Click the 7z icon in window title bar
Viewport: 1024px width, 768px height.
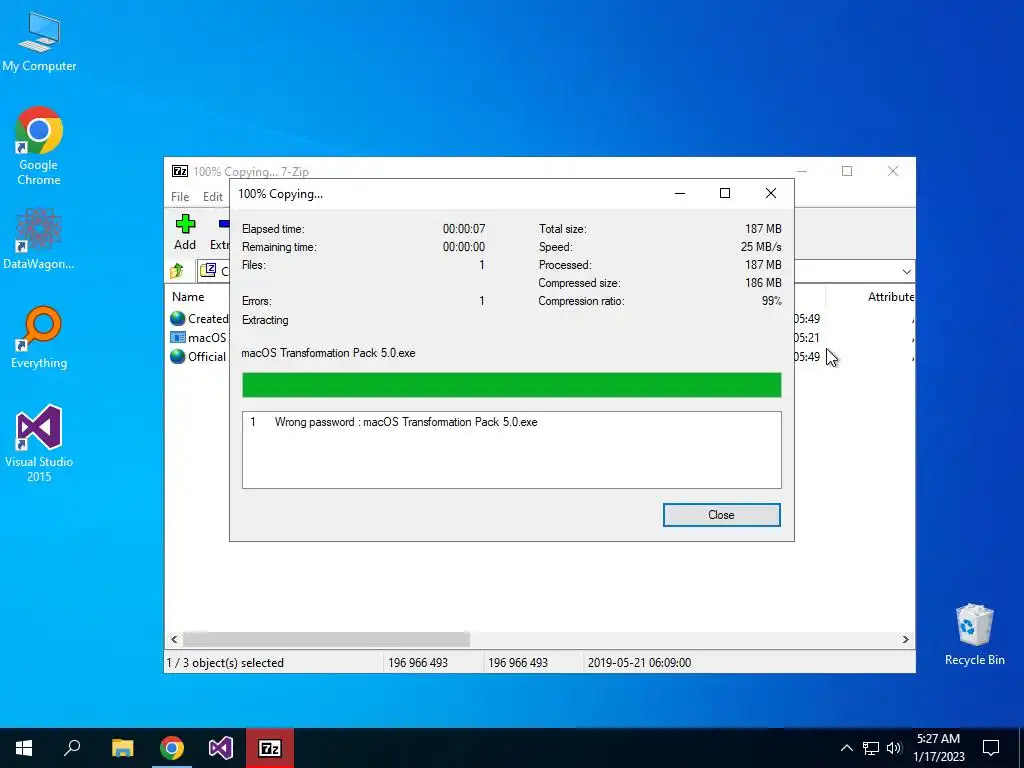(x=180, y=171)
